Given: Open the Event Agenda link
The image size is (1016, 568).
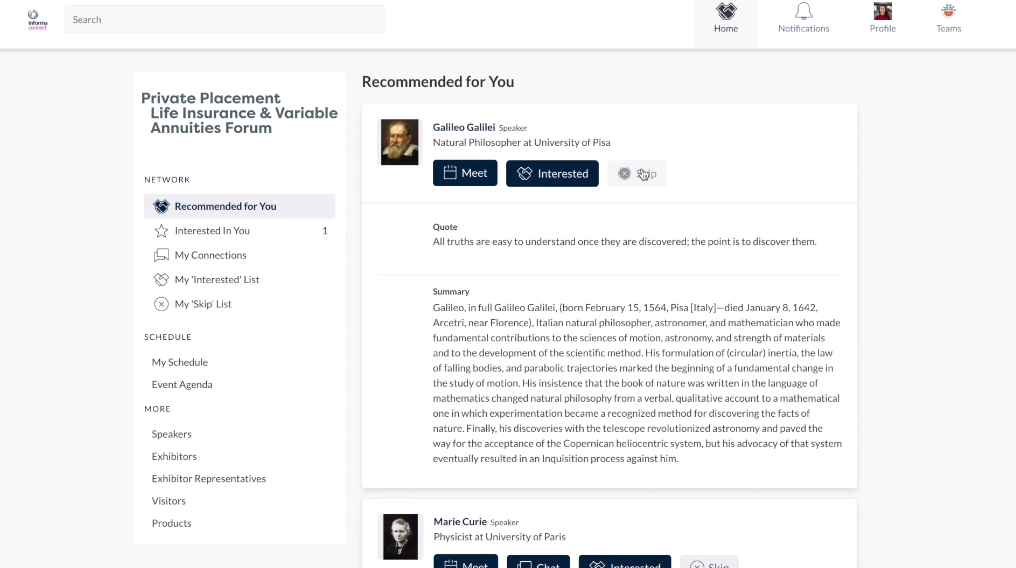Looking at the screenshot, I should pos(182,385).
